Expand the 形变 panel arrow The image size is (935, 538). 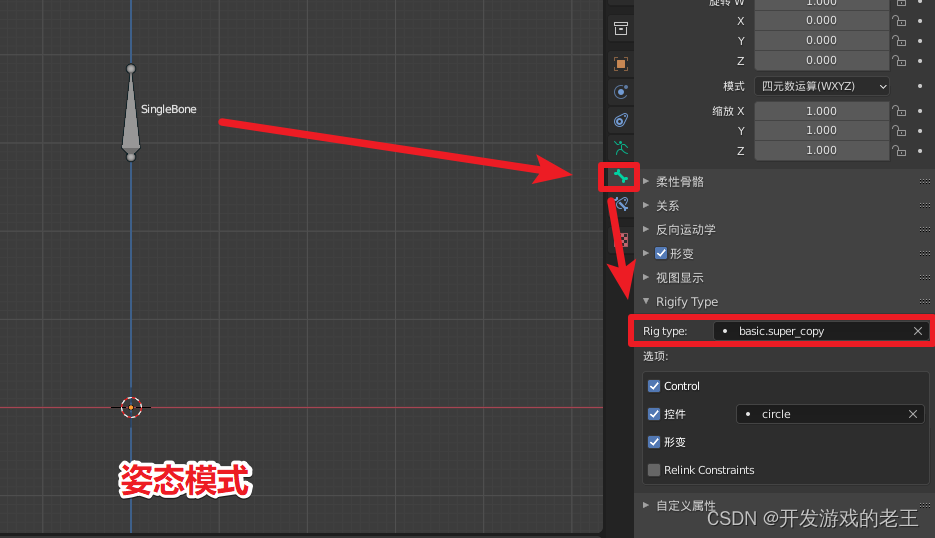pos(646,253)
